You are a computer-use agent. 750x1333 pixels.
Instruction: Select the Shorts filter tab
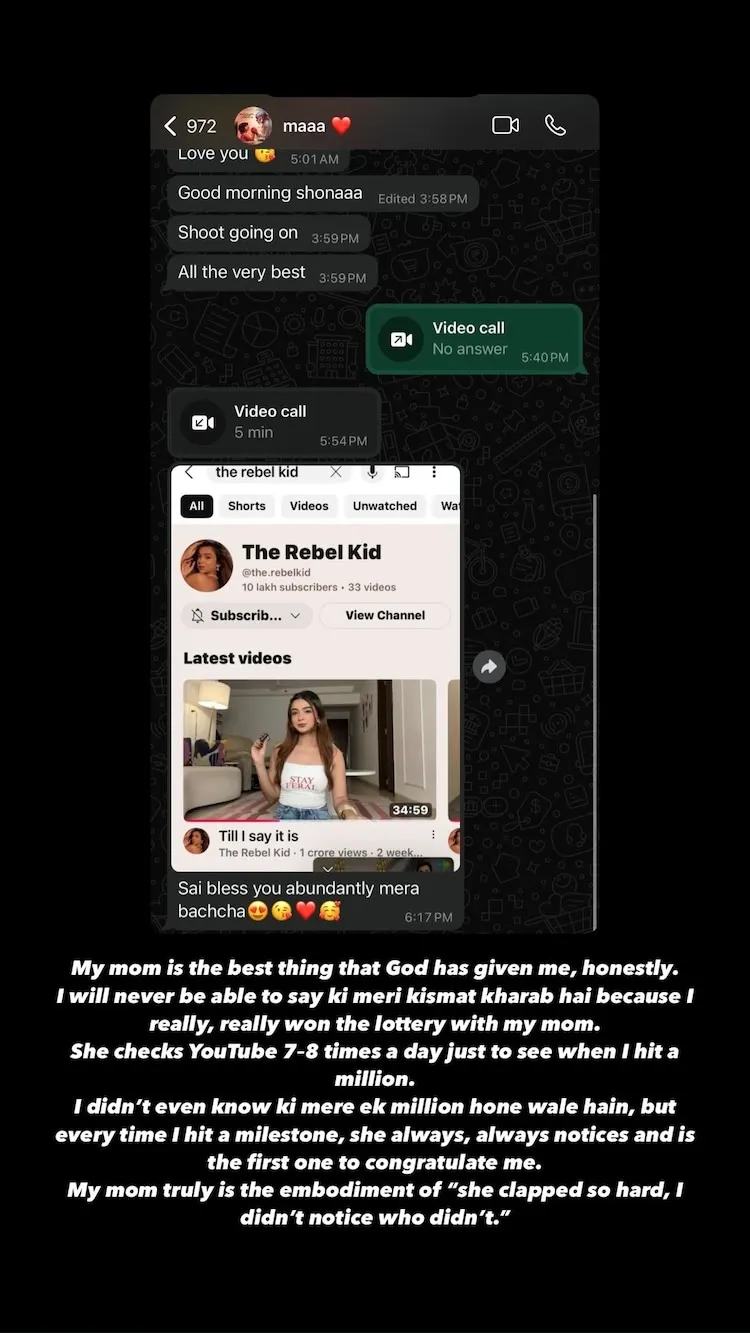pos(247,506)
